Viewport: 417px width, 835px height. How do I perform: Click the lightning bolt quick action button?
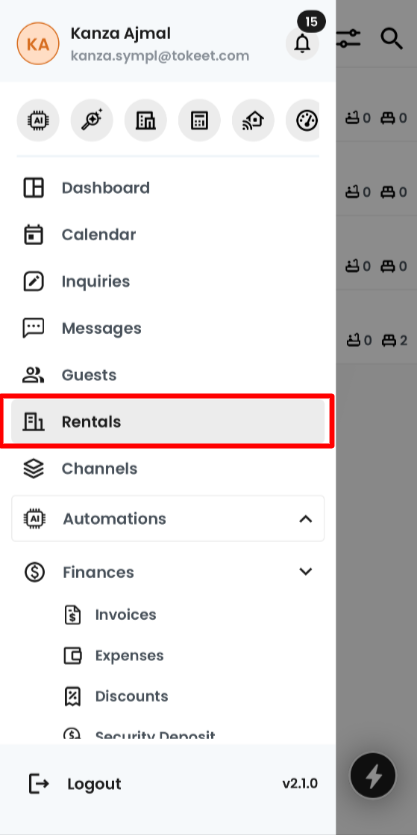point(373,775)
